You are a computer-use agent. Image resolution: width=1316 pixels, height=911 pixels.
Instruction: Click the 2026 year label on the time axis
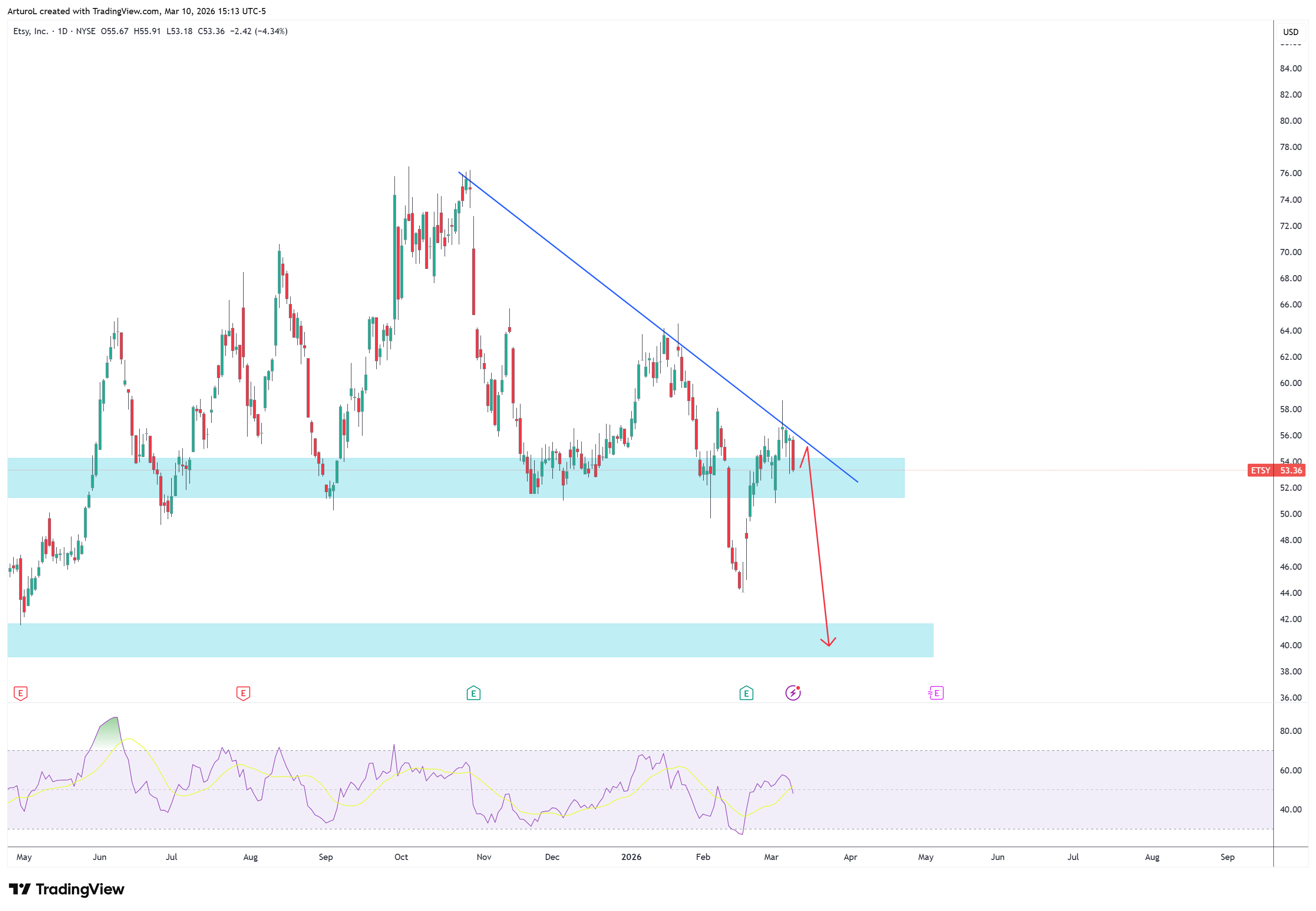point(632,857)
